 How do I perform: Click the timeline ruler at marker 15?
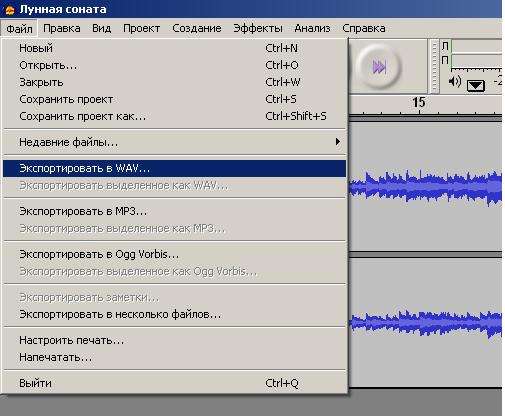point(419,103)
